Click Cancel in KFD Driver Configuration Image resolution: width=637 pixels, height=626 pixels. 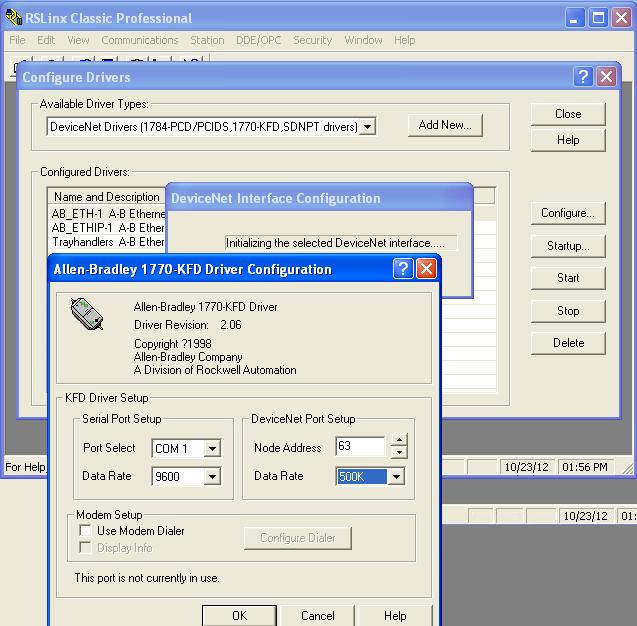click(318, 615)
